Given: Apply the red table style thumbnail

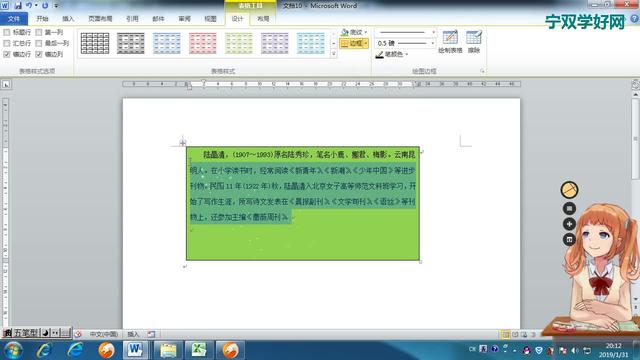Looking at the screenshot, I should click(x=202, y=43).
